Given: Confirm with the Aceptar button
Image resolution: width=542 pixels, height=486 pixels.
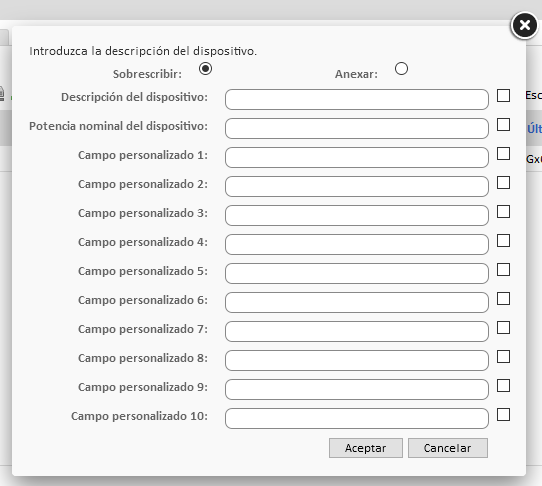Looking at the screenshot, I should (366, 448).
